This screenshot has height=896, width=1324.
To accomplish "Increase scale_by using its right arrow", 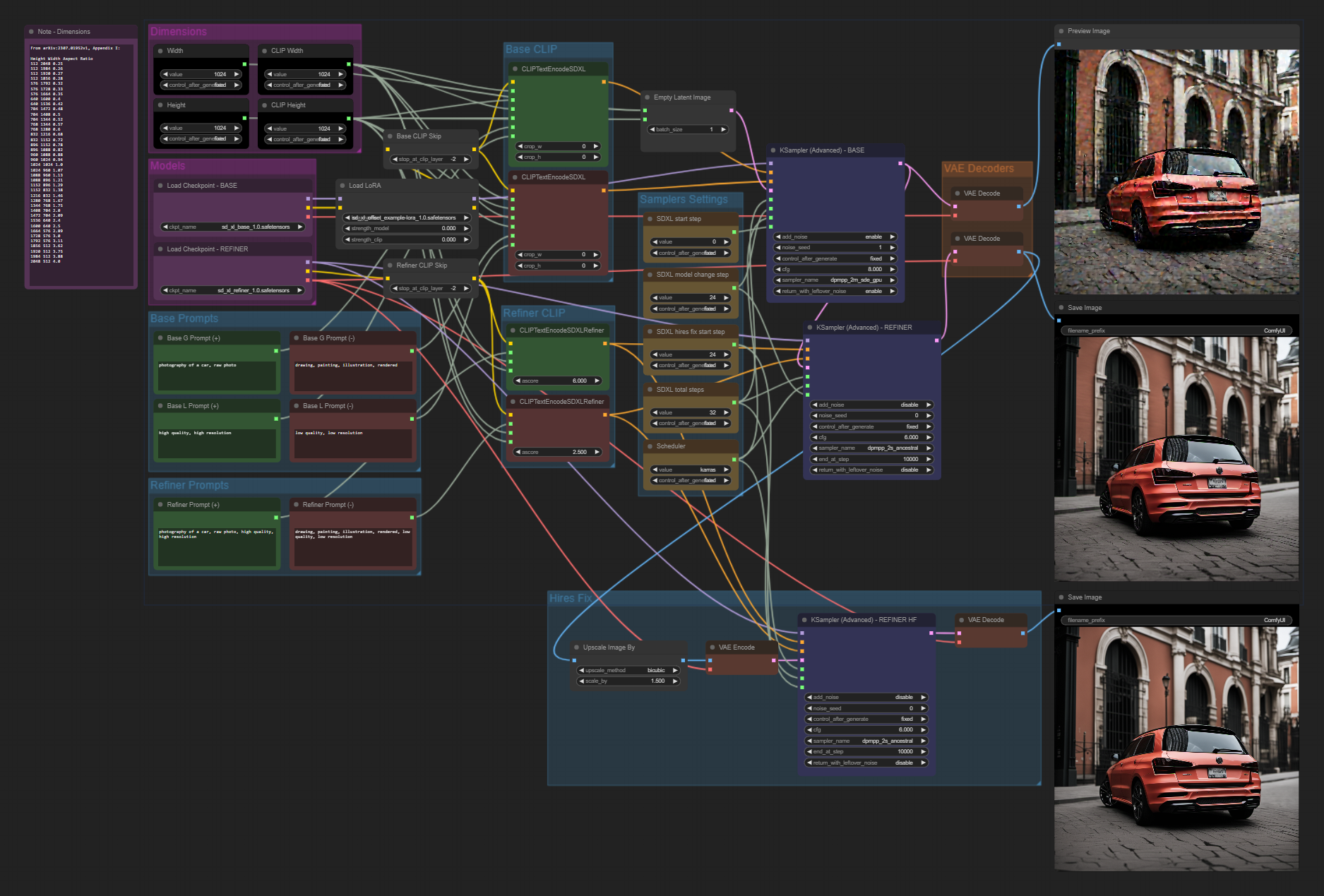I will [x=675, y=681].
